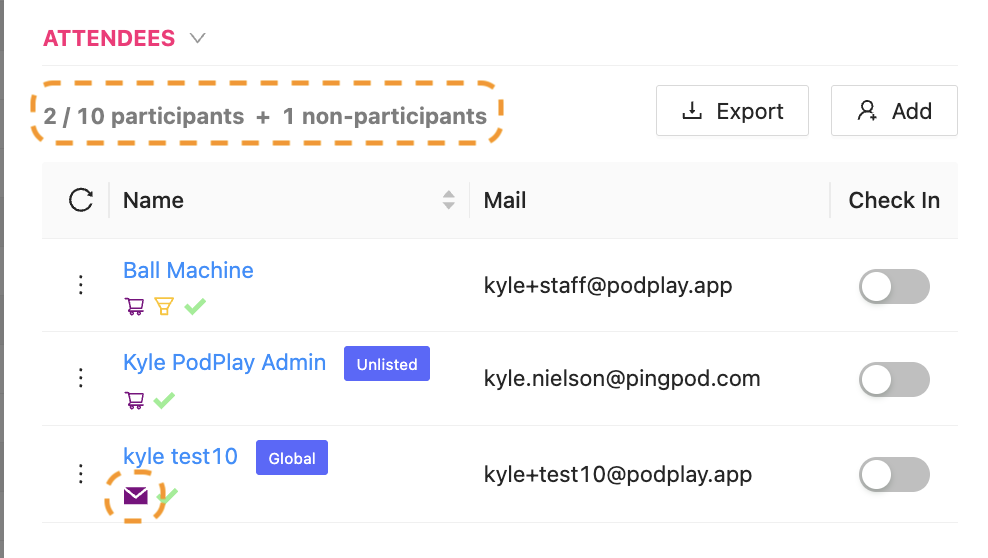Click the purple envelope icon under kyle test10
Viewport: 988px width, 558px height.
[135, 495]
